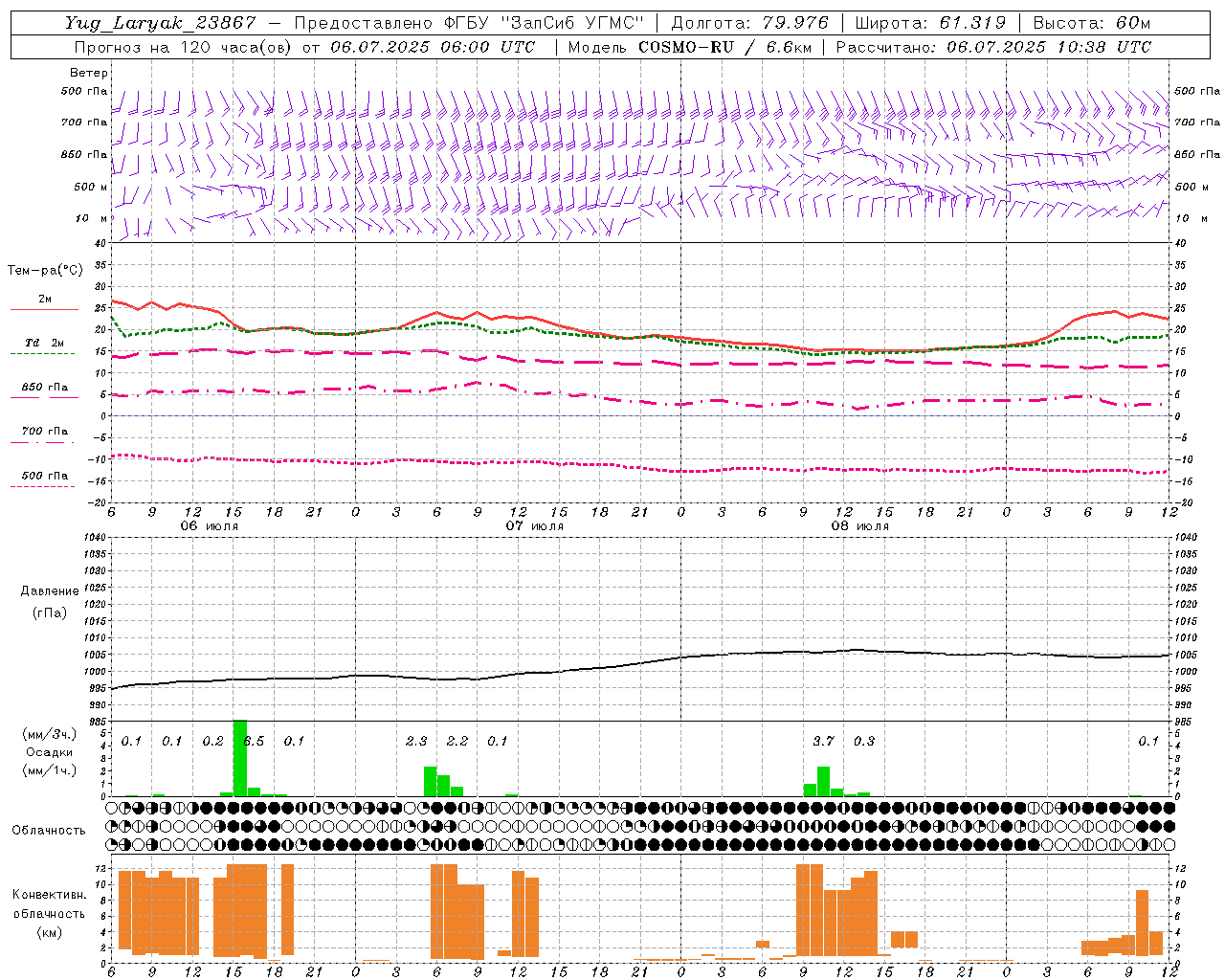Viewport: 1225px width, 980px height.
Task: Click the 08 июля date label
Action: pos(860,526)
